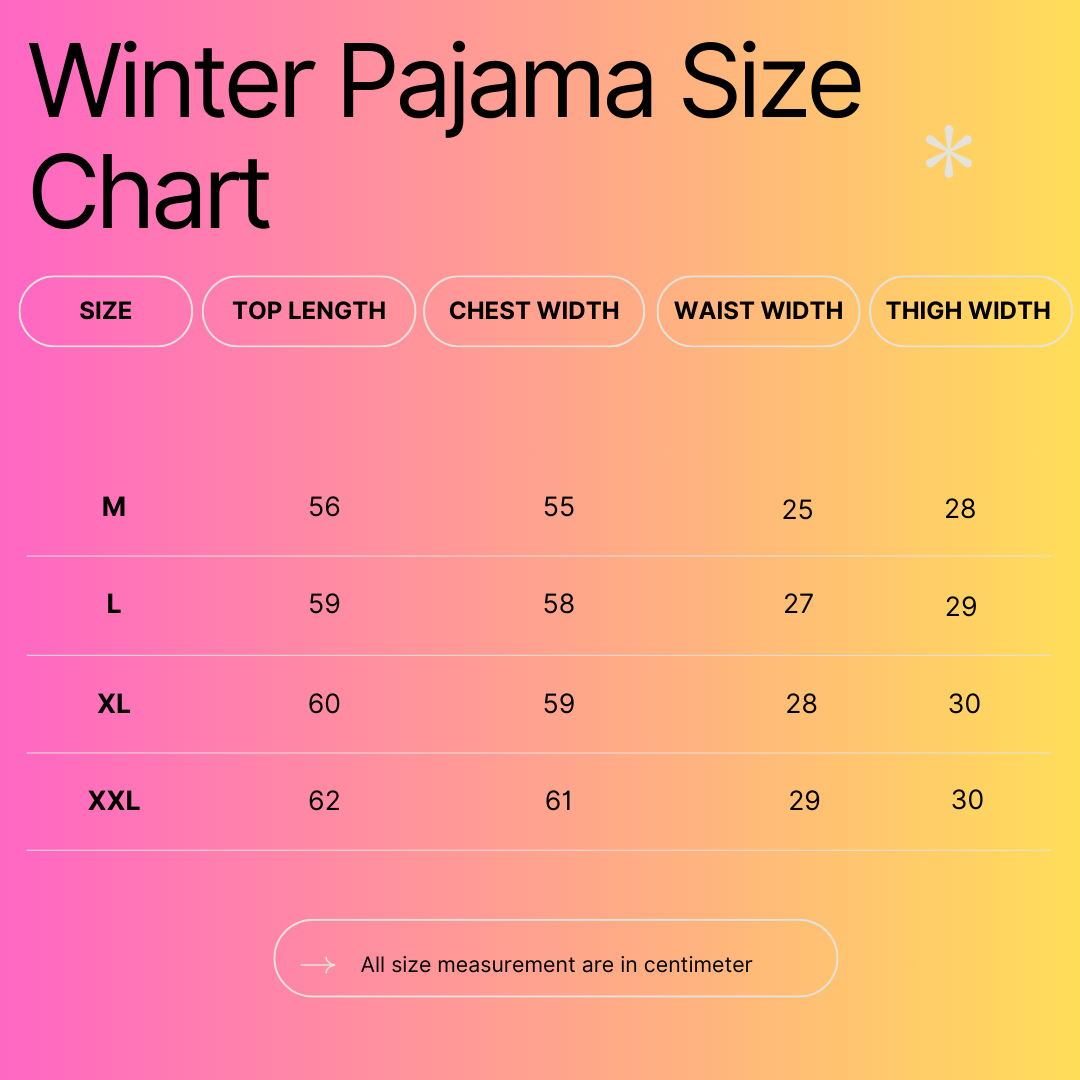Click the WAIST WIDTH header
Screen dimensions: 1080x1080
coord(759,311)
